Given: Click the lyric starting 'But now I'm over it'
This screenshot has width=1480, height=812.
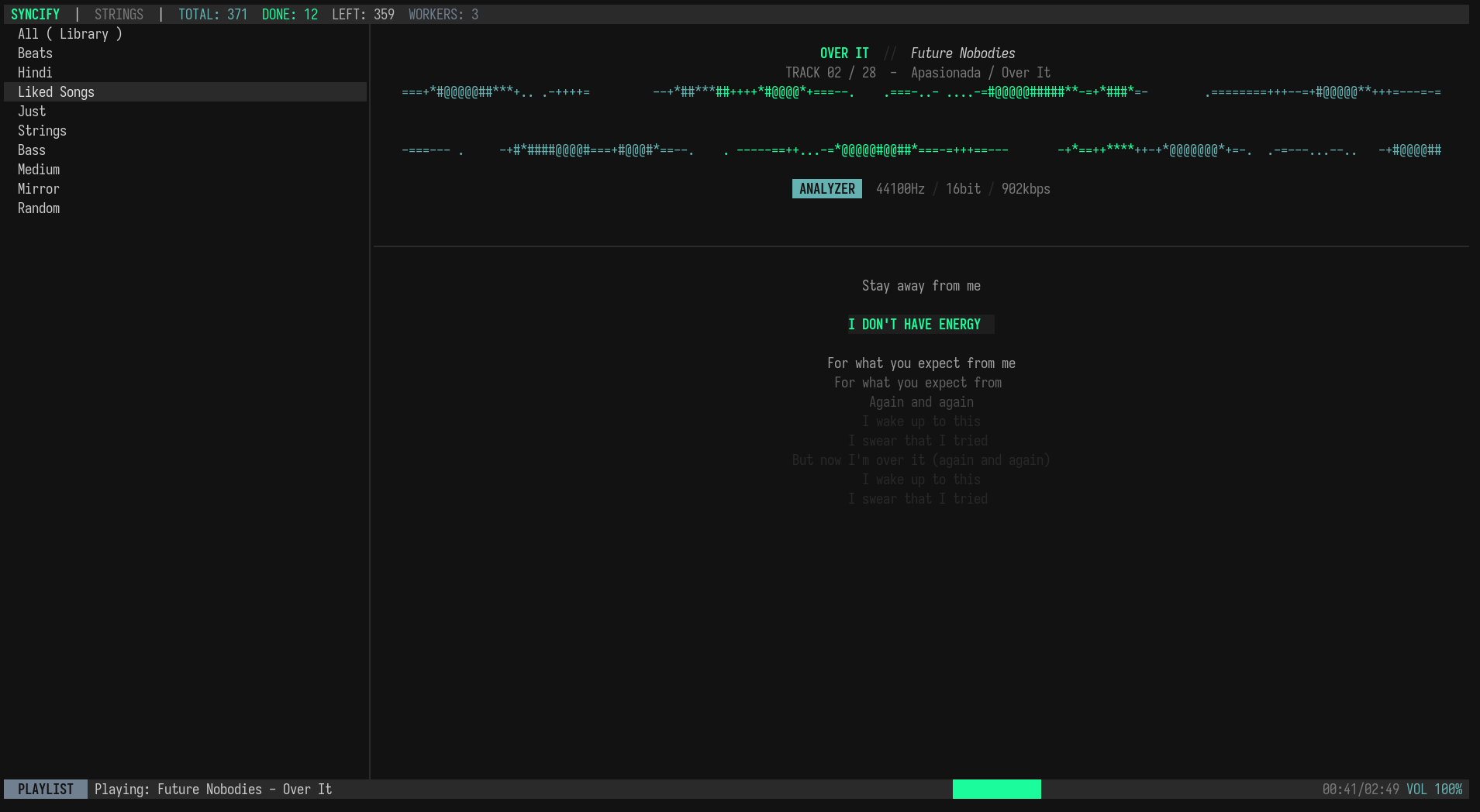Looking at the screenshot, I should pyautogui.click(x=921, y=460).
